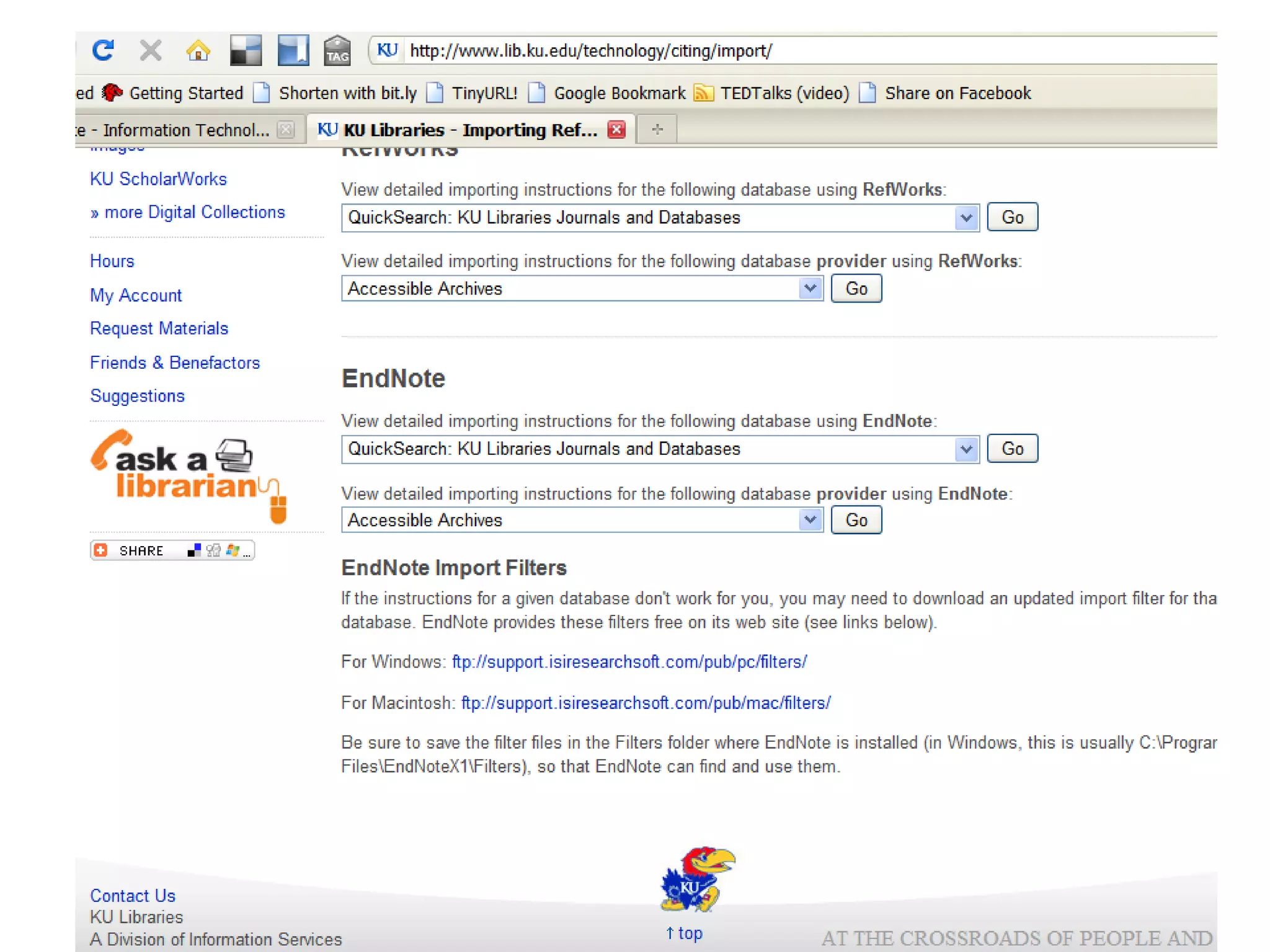
Task: Click the My Account sidebar link
Action: point(136,295)
